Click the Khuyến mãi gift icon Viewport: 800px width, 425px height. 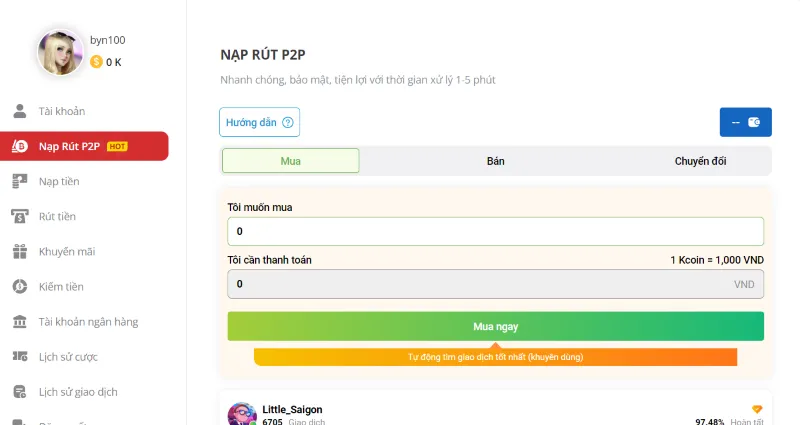click(x=20, y=251)
